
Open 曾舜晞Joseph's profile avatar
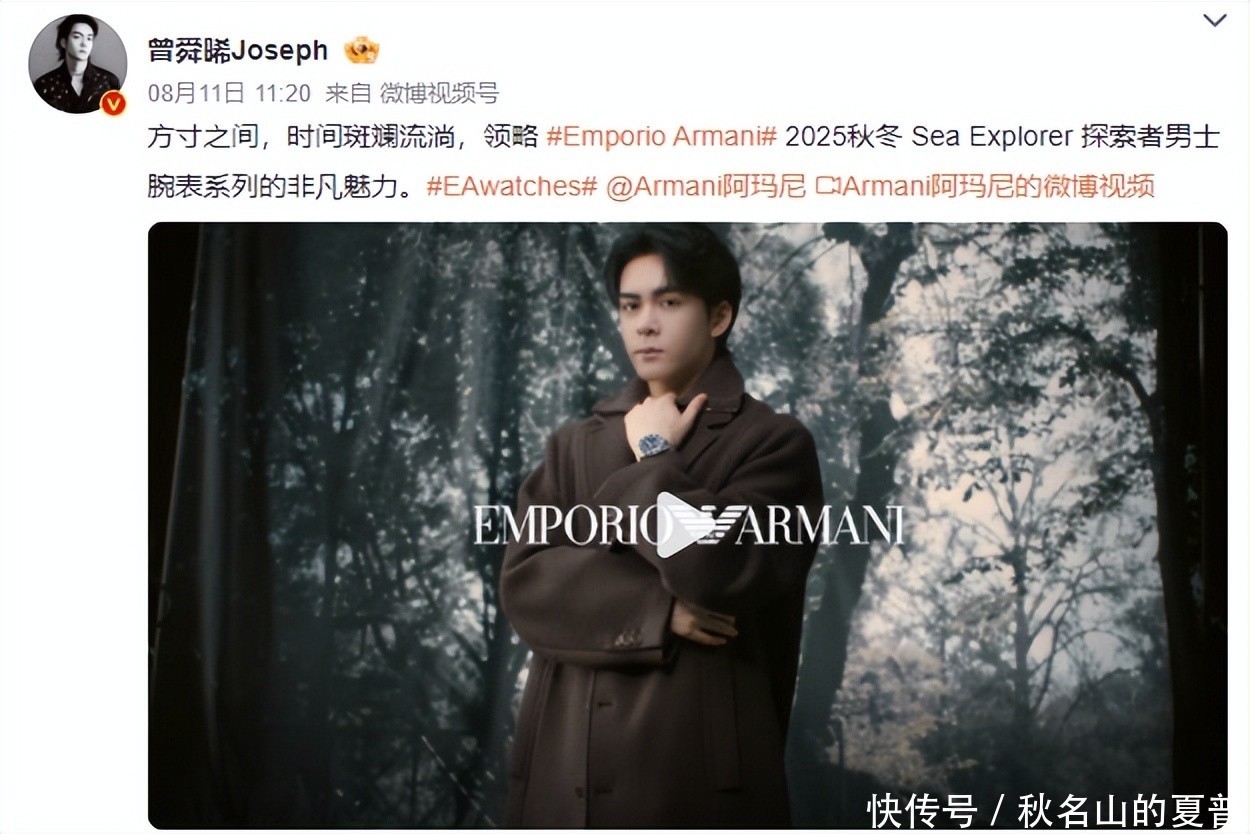coord(78,64)
